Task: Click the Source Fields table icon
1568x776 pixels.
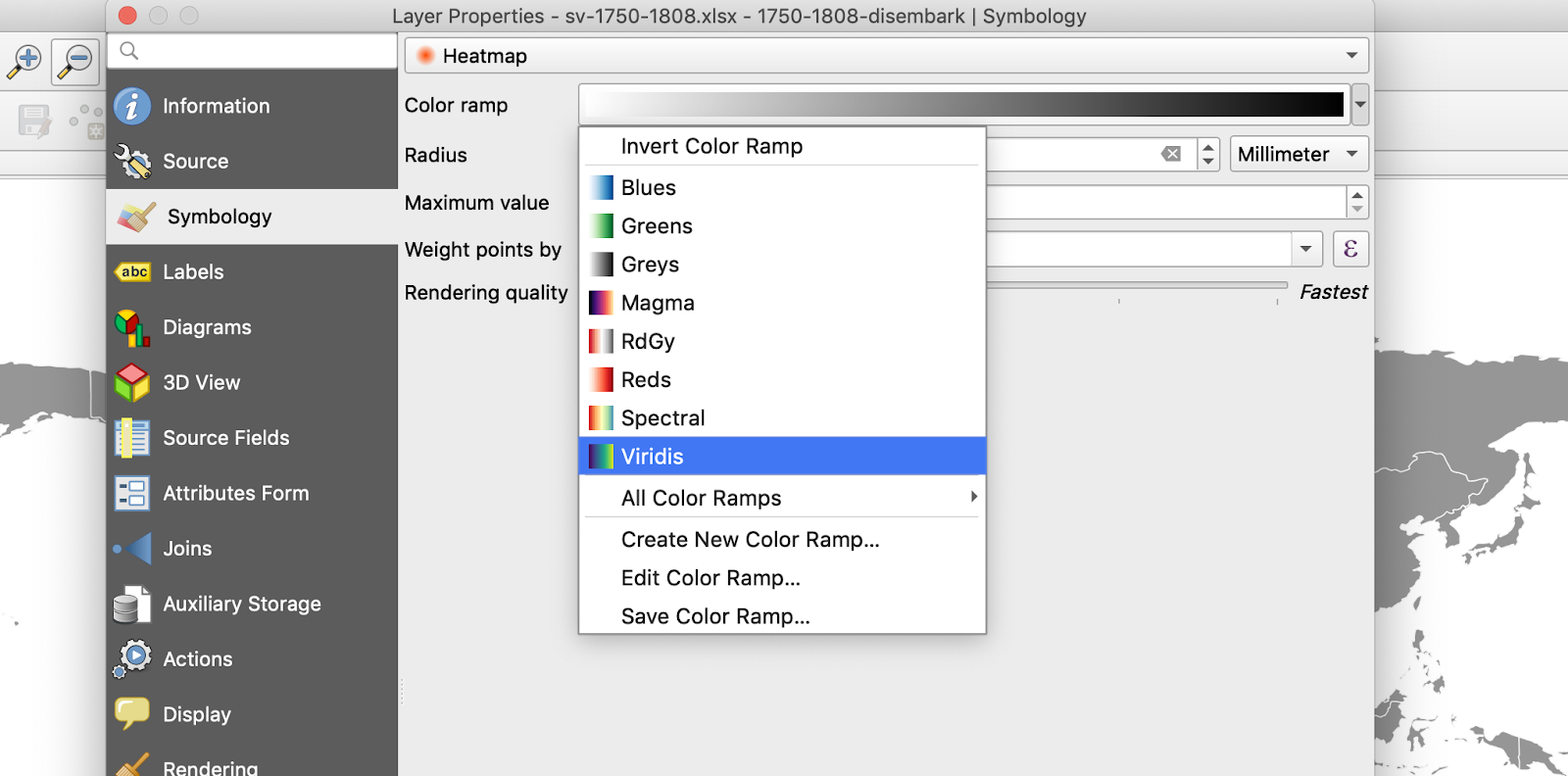Action: tap(132, 438)
